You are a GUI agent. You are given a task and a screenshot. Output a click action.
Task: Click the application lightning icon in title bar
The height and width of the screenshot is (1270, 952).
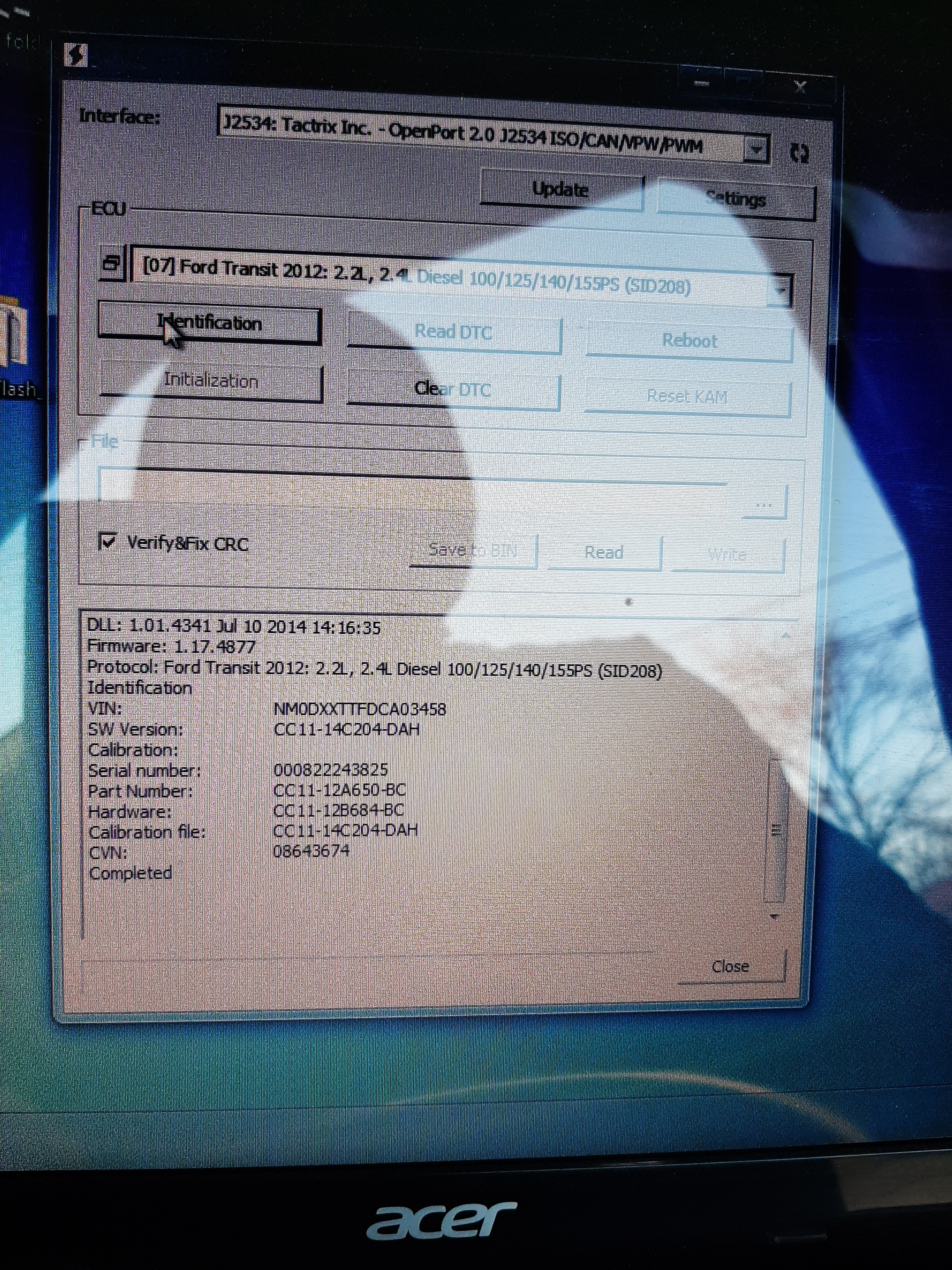click(x=76, y=56)
